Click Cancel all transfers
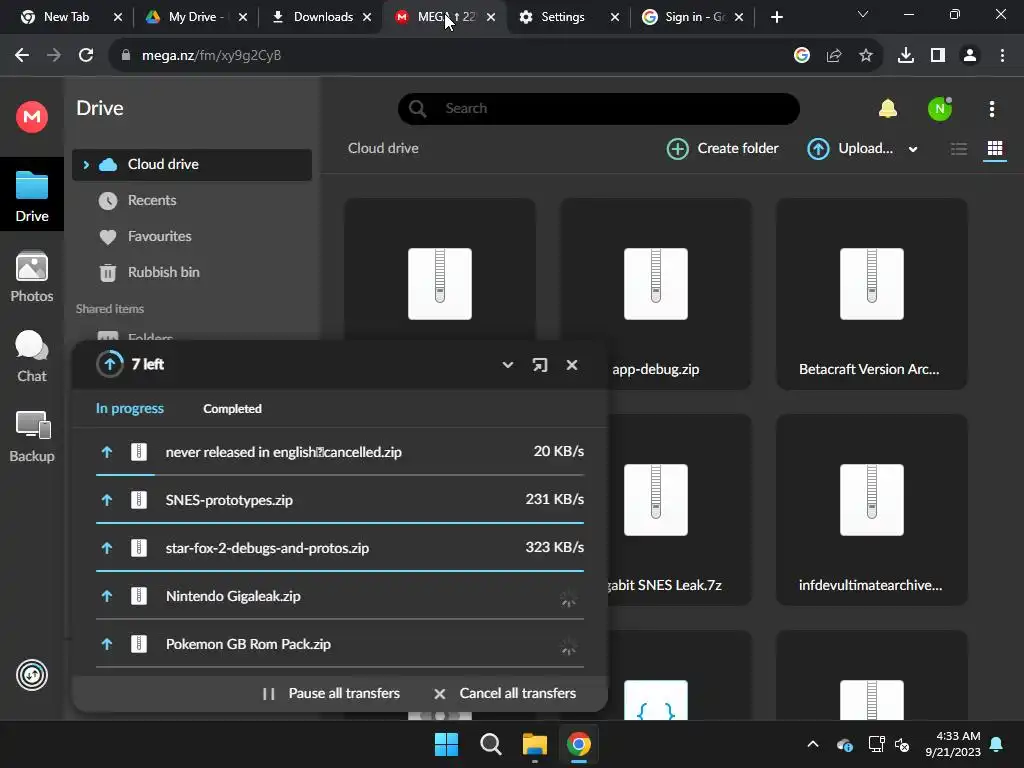This screenshot has height=768, width=1024. [x=505, y=694]
